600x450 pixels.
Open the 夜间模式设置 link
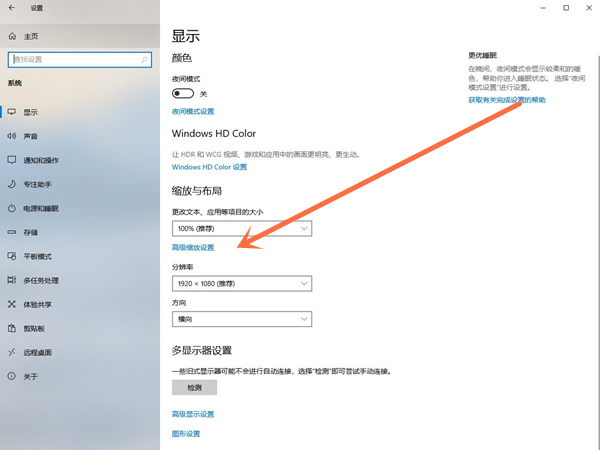[x=193, y=111]
